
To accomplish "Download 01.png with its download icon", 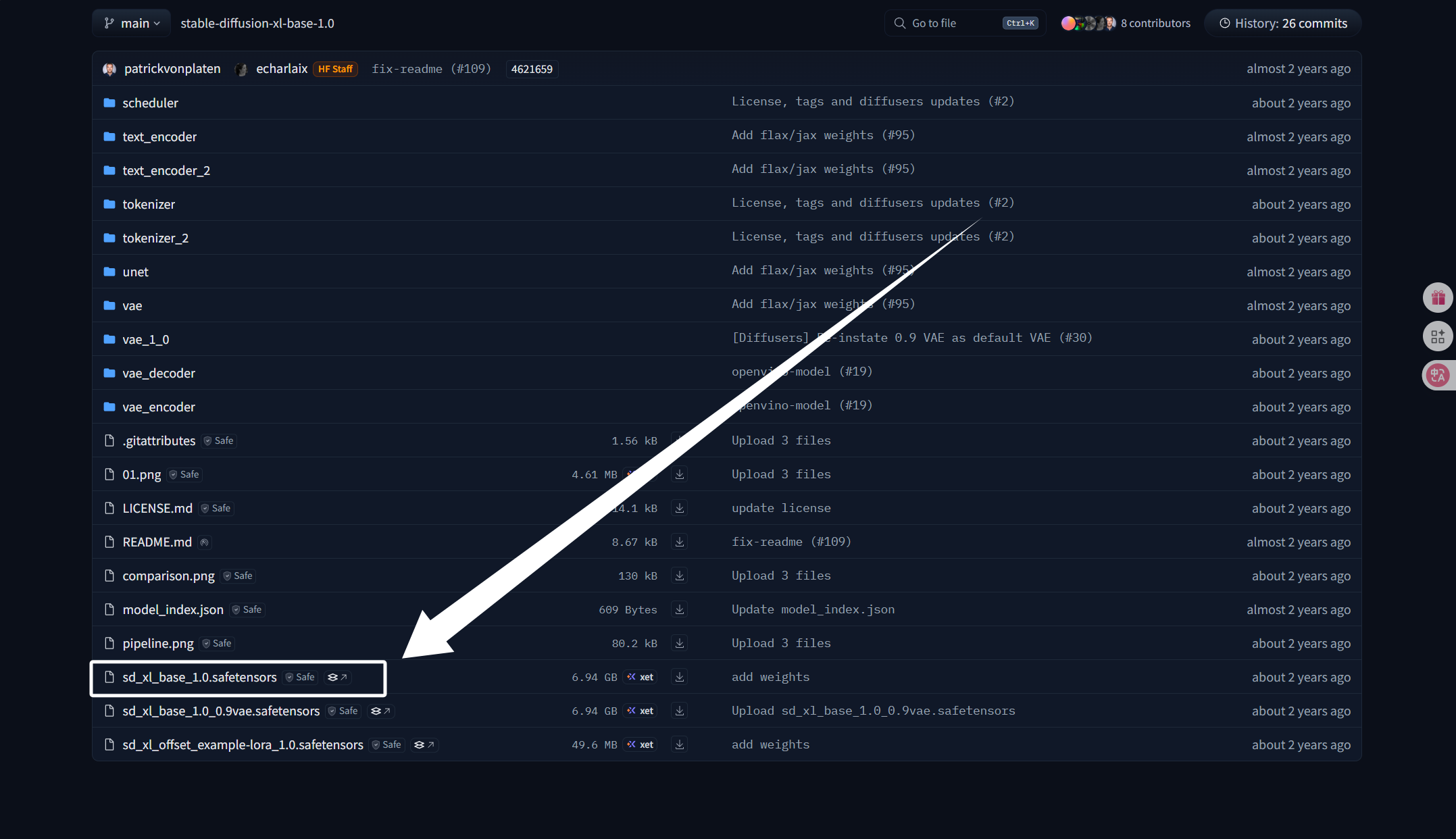I will click(x=680, y=474).
